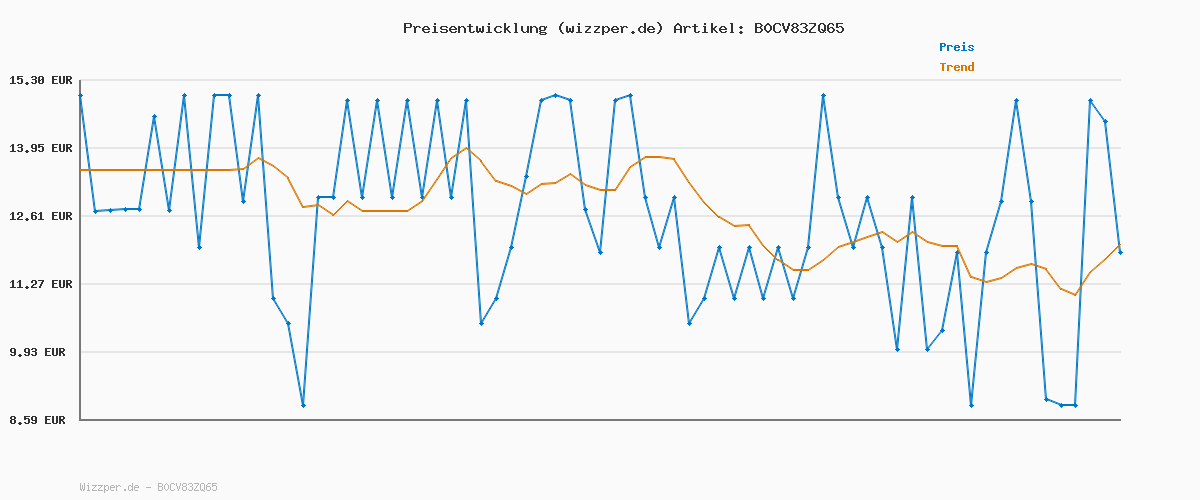
Task: Click the 13.95 EUR axis label
Action: [41, 148]
